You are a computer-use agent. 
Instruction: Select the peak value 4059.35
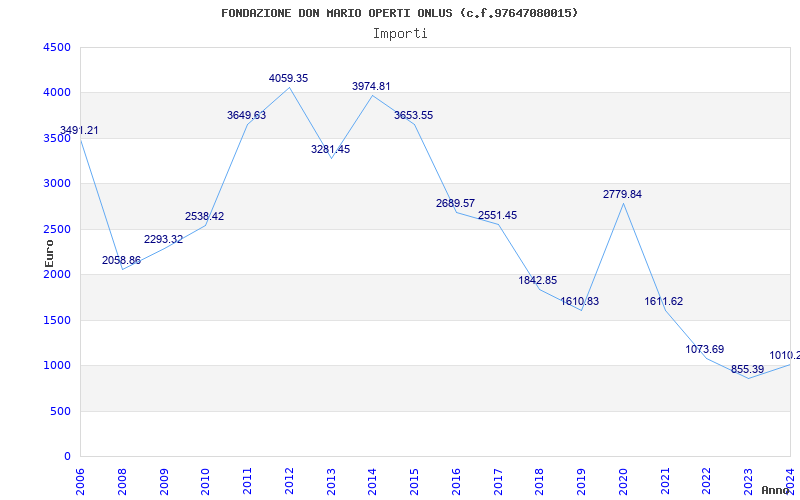288,78
